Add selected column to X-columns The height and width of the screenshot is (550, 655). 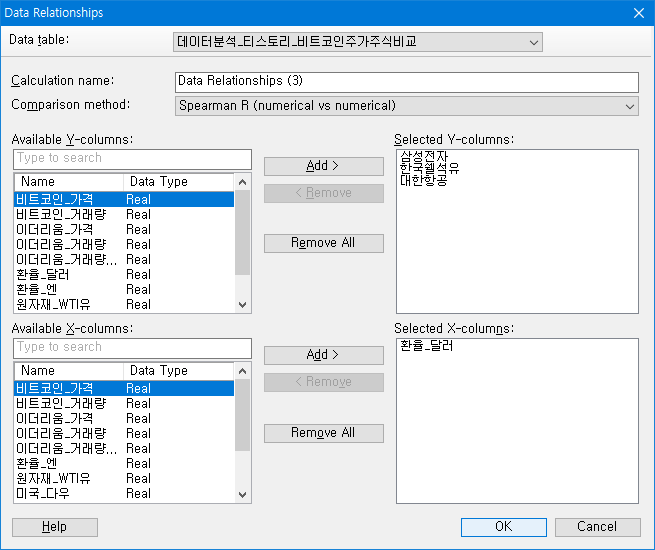tap(323, 355)
